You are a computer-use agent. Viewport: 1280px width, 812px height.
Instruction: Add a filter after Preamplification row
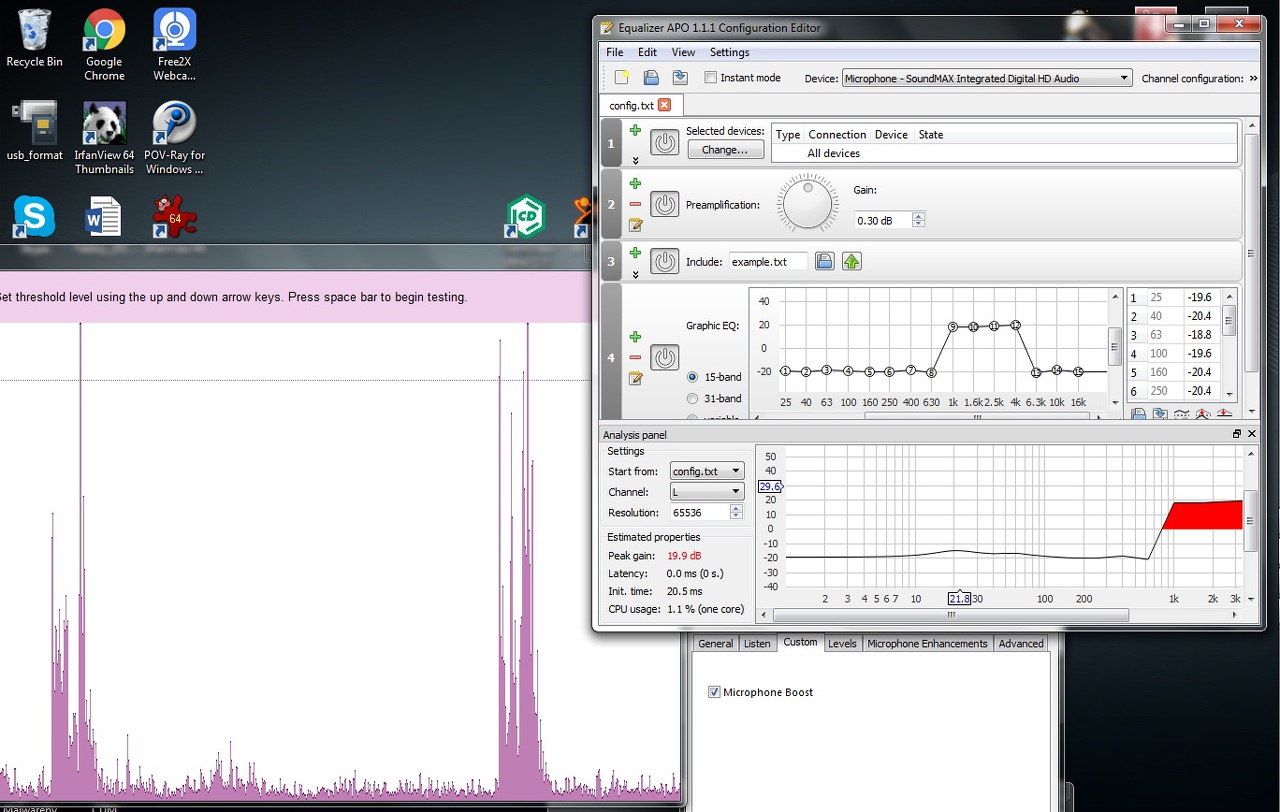(635, 184)
